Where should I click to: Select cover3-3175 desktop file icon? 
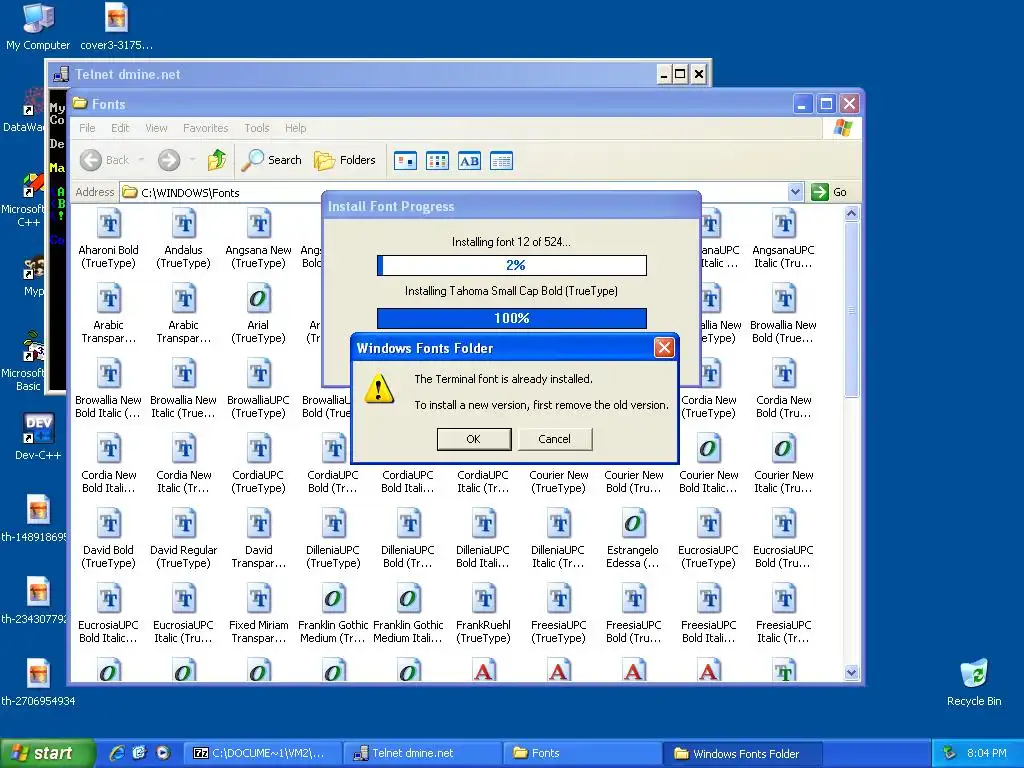(x=116, y=27)
